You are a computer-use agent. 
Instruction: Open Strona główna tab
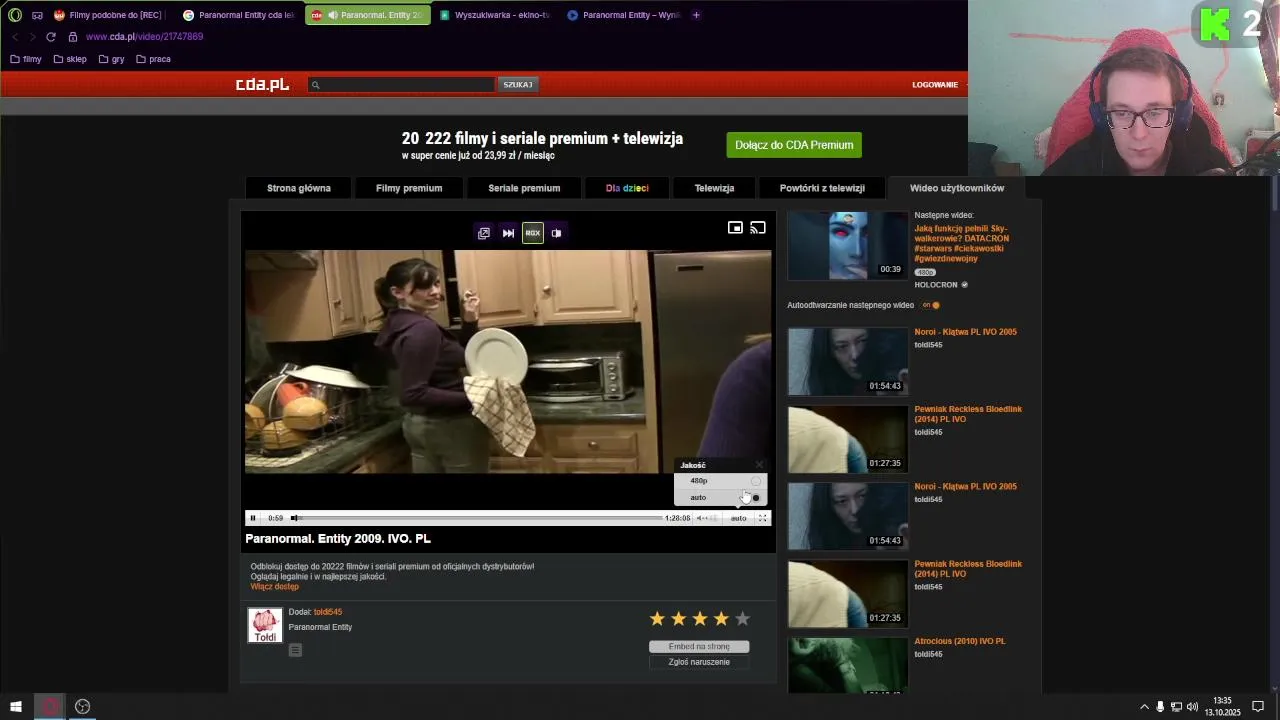tap(299, 188)
